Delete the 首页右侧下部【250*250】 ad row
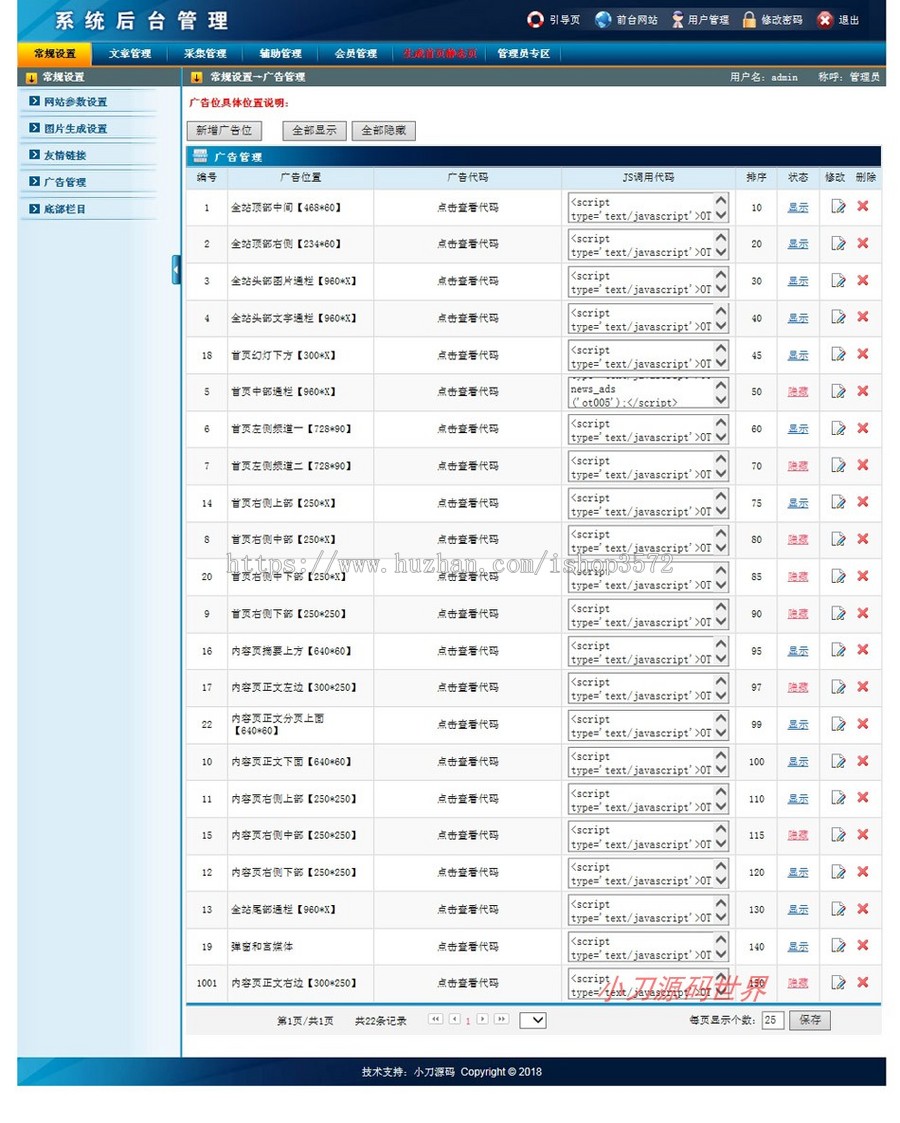 click(863, 613)
